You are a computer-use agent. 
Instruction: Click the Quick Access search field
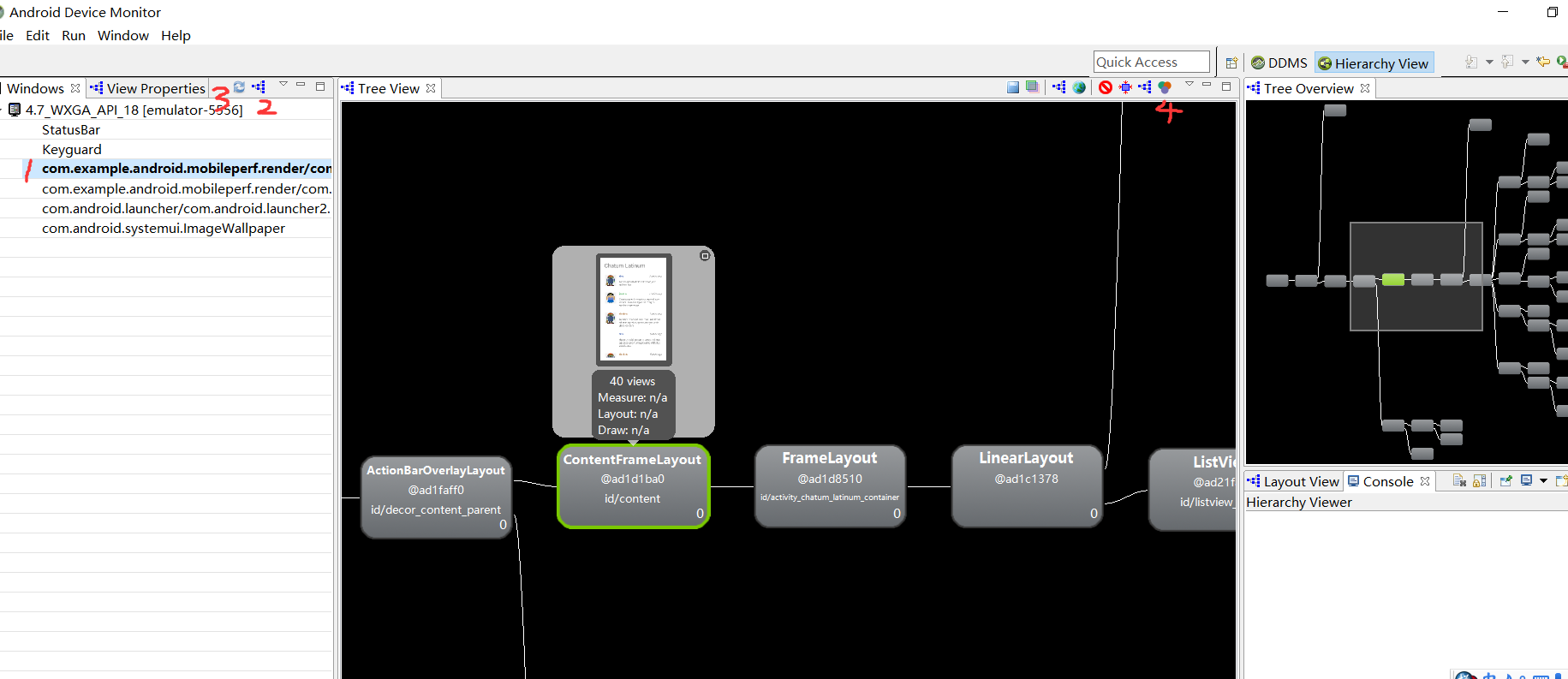coord(1151,62)
